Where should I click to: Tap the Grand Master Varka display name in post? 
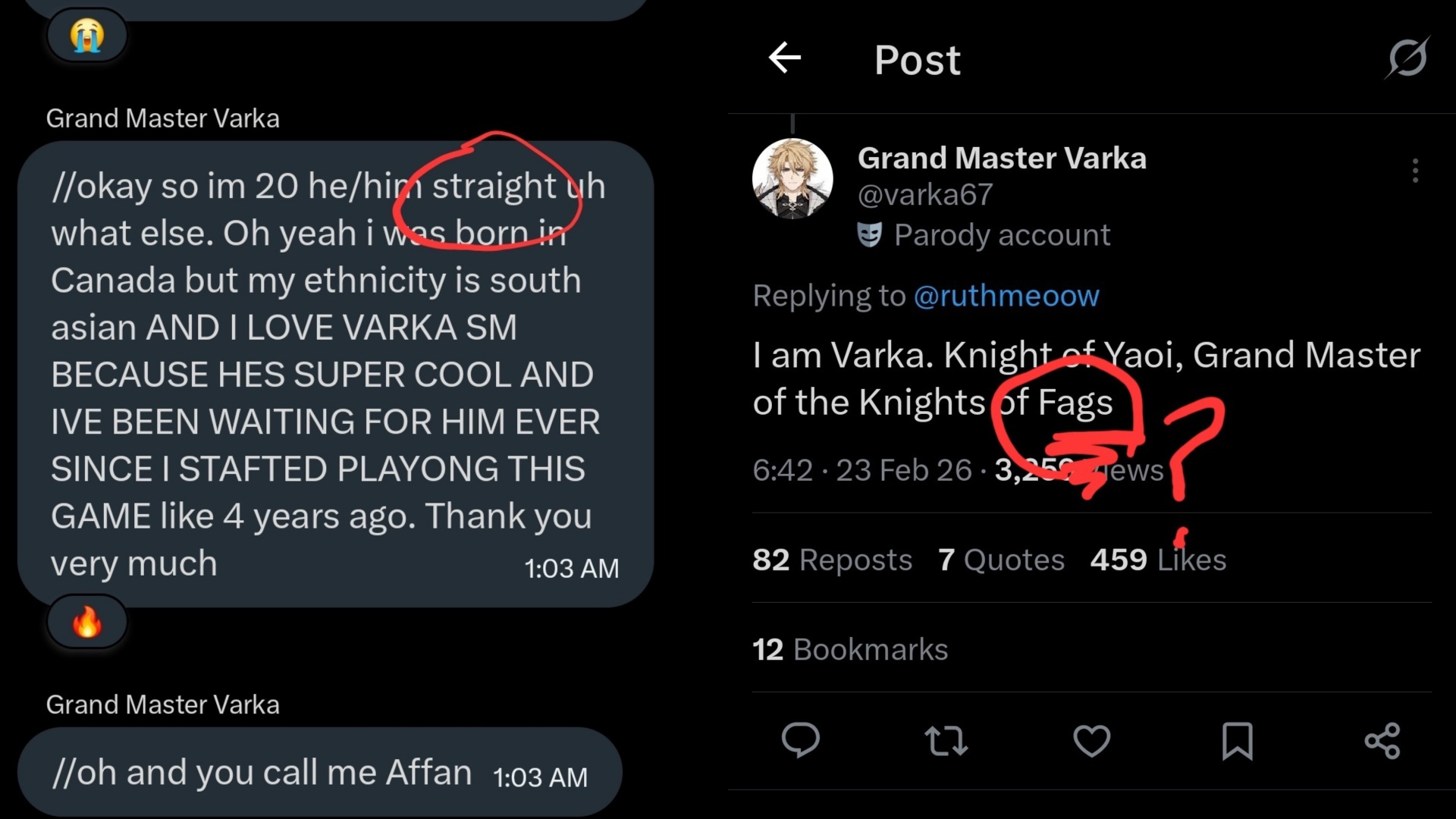pos(1002,158)
